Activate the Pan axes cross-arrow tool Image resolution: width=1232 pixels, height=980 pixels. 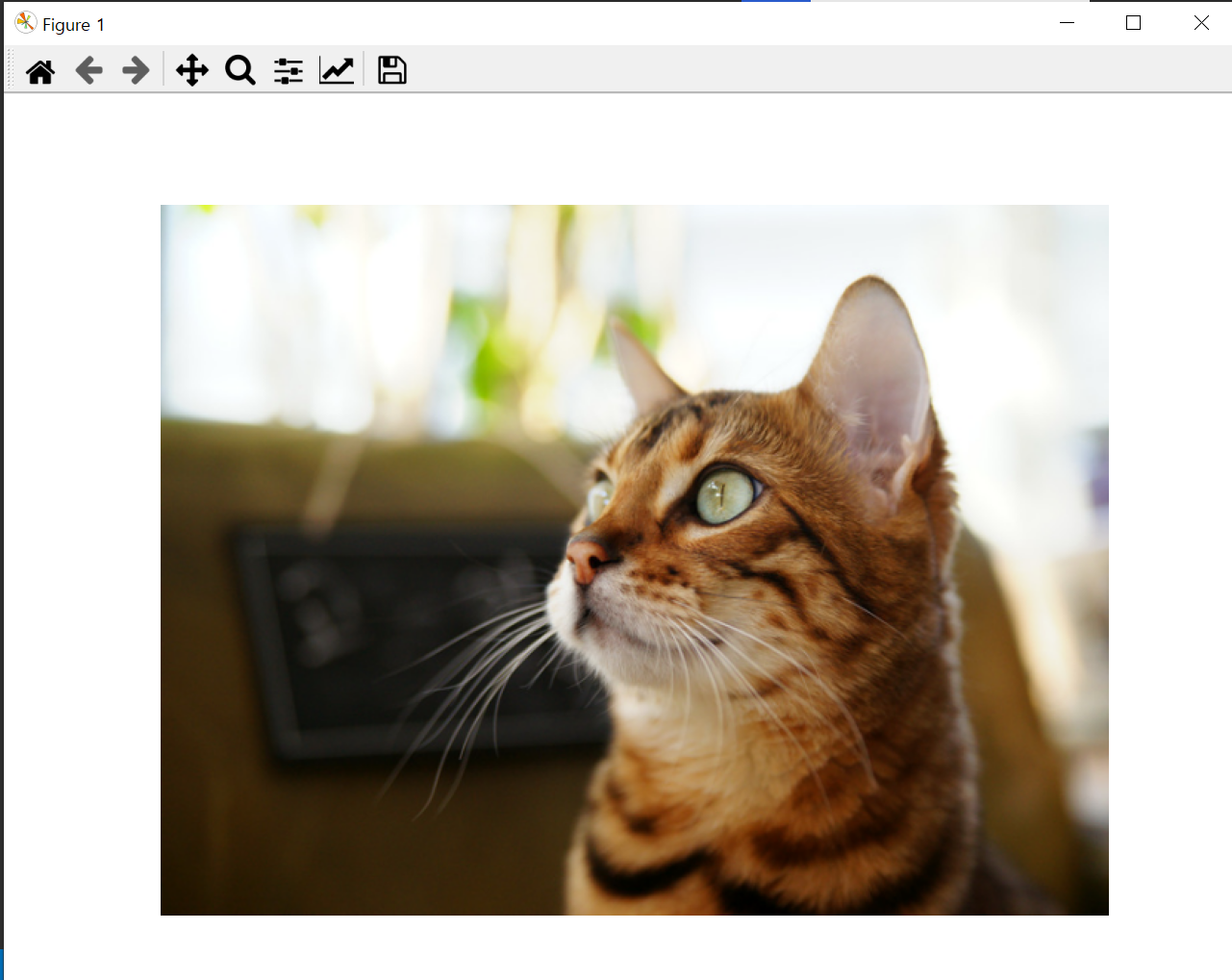(192, 70)
